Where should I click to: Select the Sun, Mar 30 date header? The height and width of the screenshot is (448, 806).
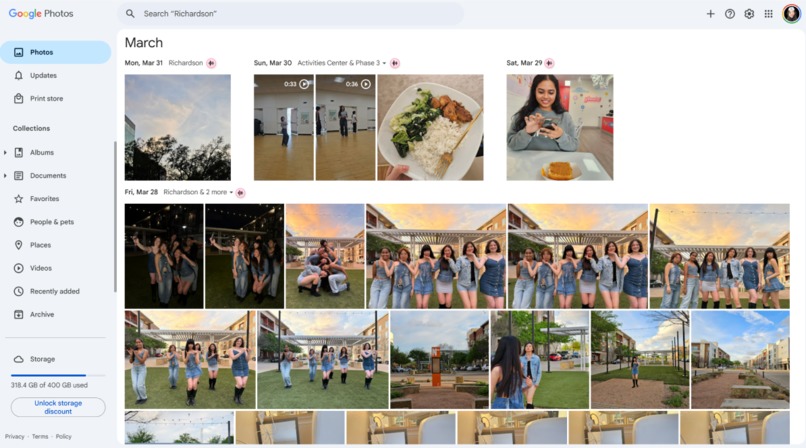(272, 63)
